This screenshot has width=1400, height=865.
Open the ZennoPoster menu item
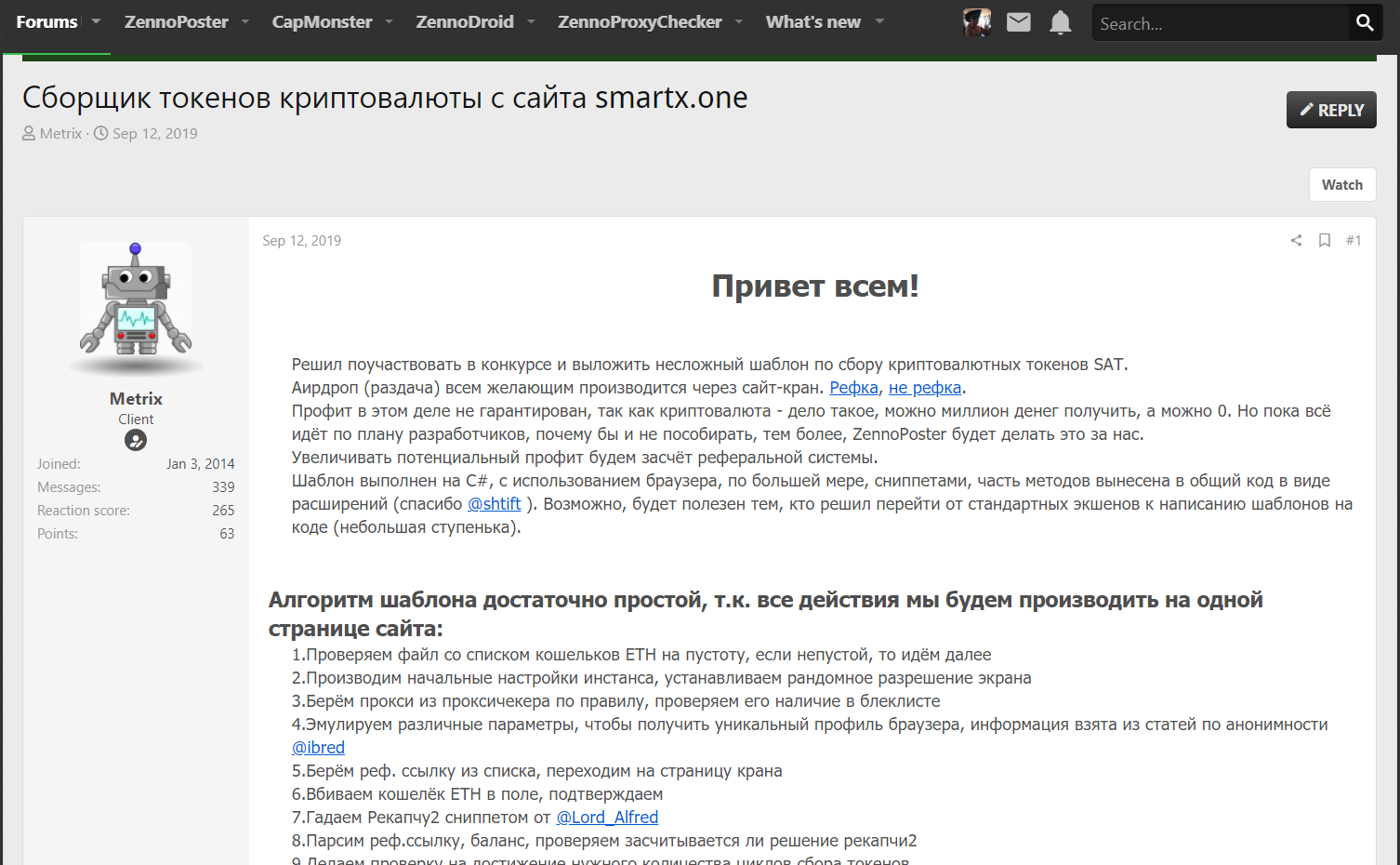[177, 21]
